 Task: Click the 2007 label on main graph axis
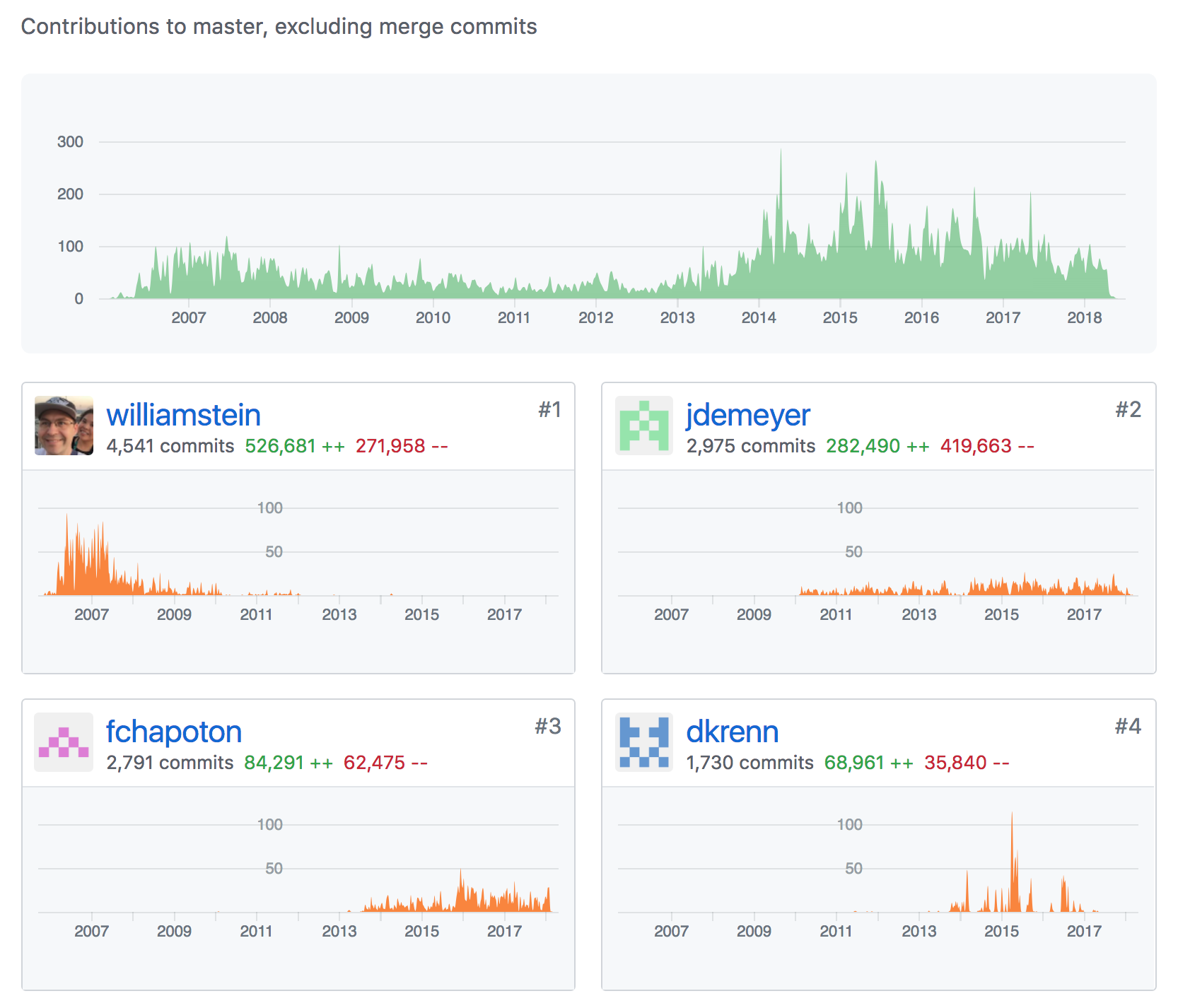[x=188, y=318]
